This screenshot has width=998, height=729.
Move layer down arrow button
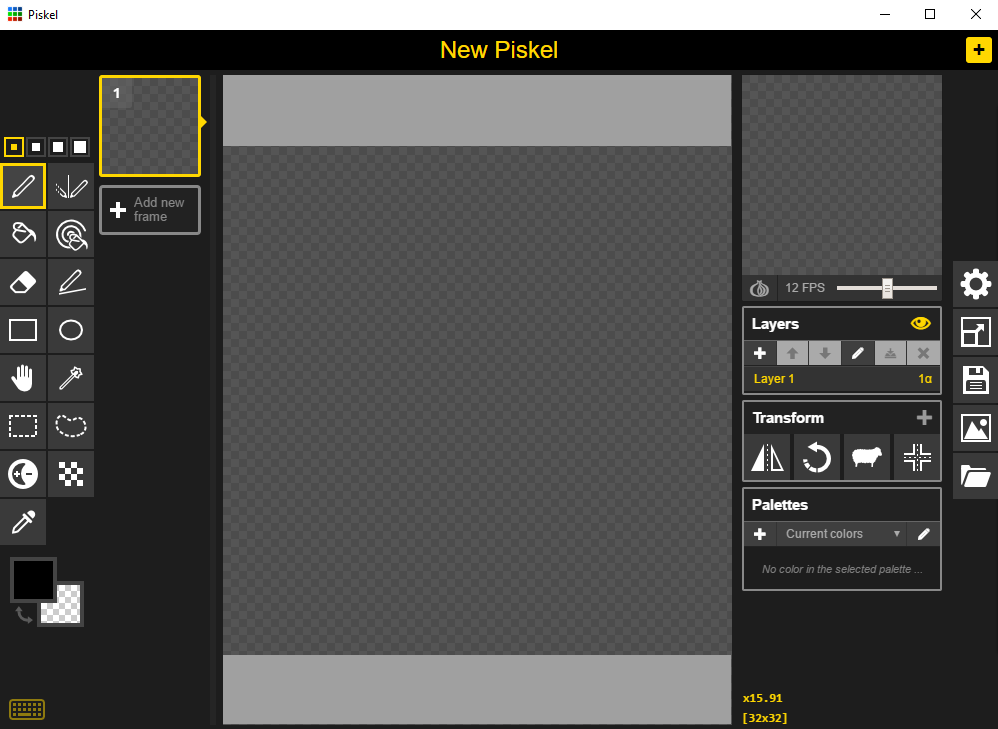coord(825,353)
